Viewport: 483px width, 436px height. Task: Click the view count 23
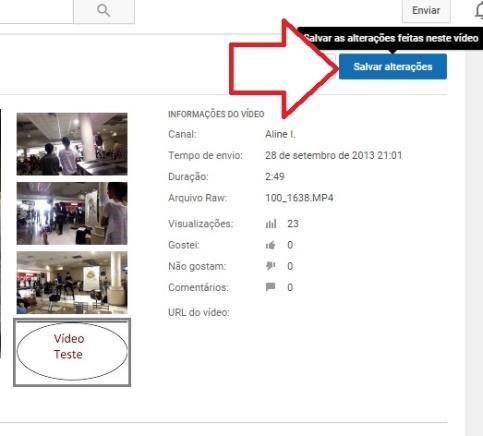coord(293,224)
